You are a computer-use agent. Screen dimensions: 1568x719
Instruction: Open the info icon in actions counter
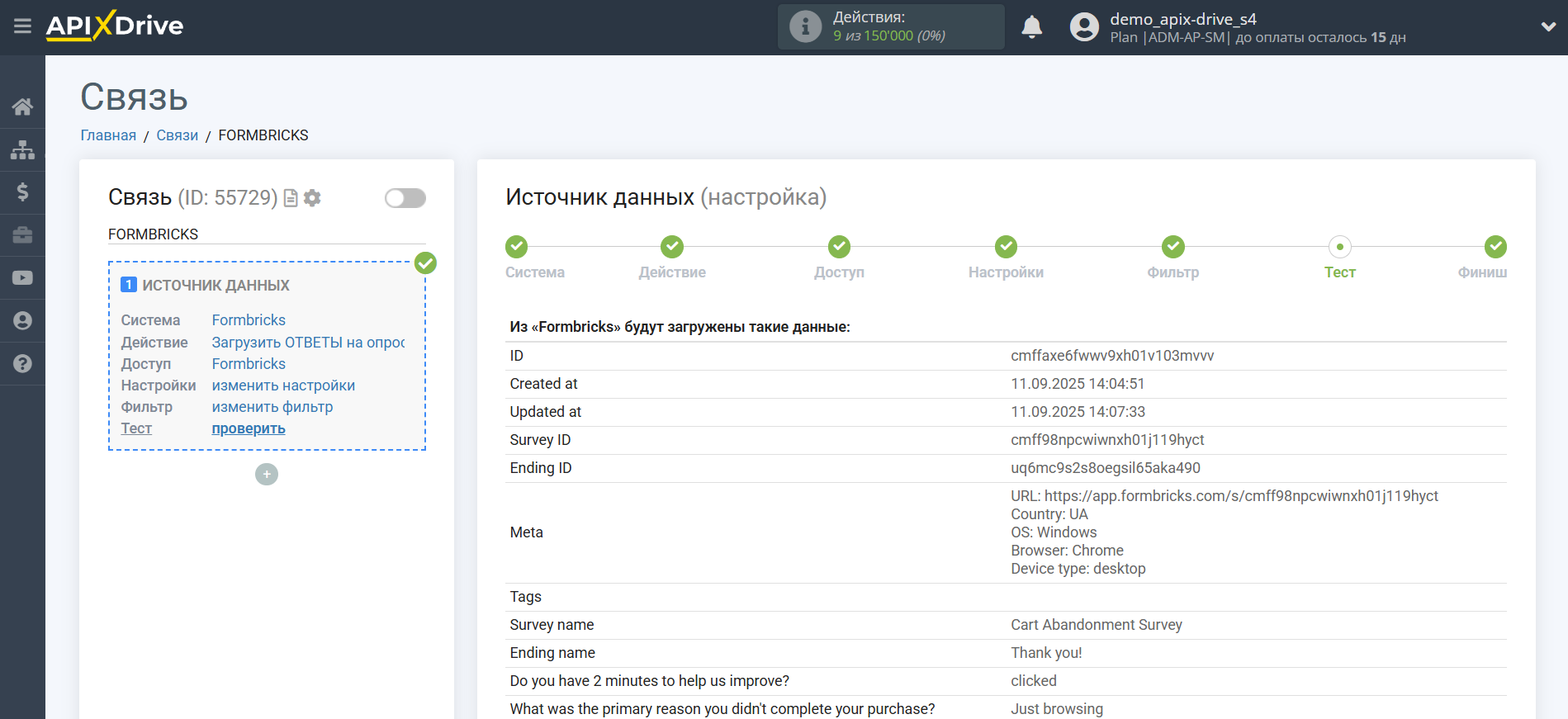(x=805, y=26)
